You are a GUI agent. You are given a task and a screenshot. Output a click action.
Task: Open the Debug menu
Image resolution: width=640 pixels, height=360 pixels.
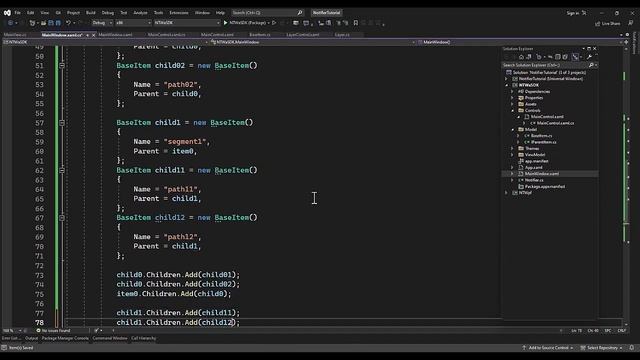coord(108,13)
